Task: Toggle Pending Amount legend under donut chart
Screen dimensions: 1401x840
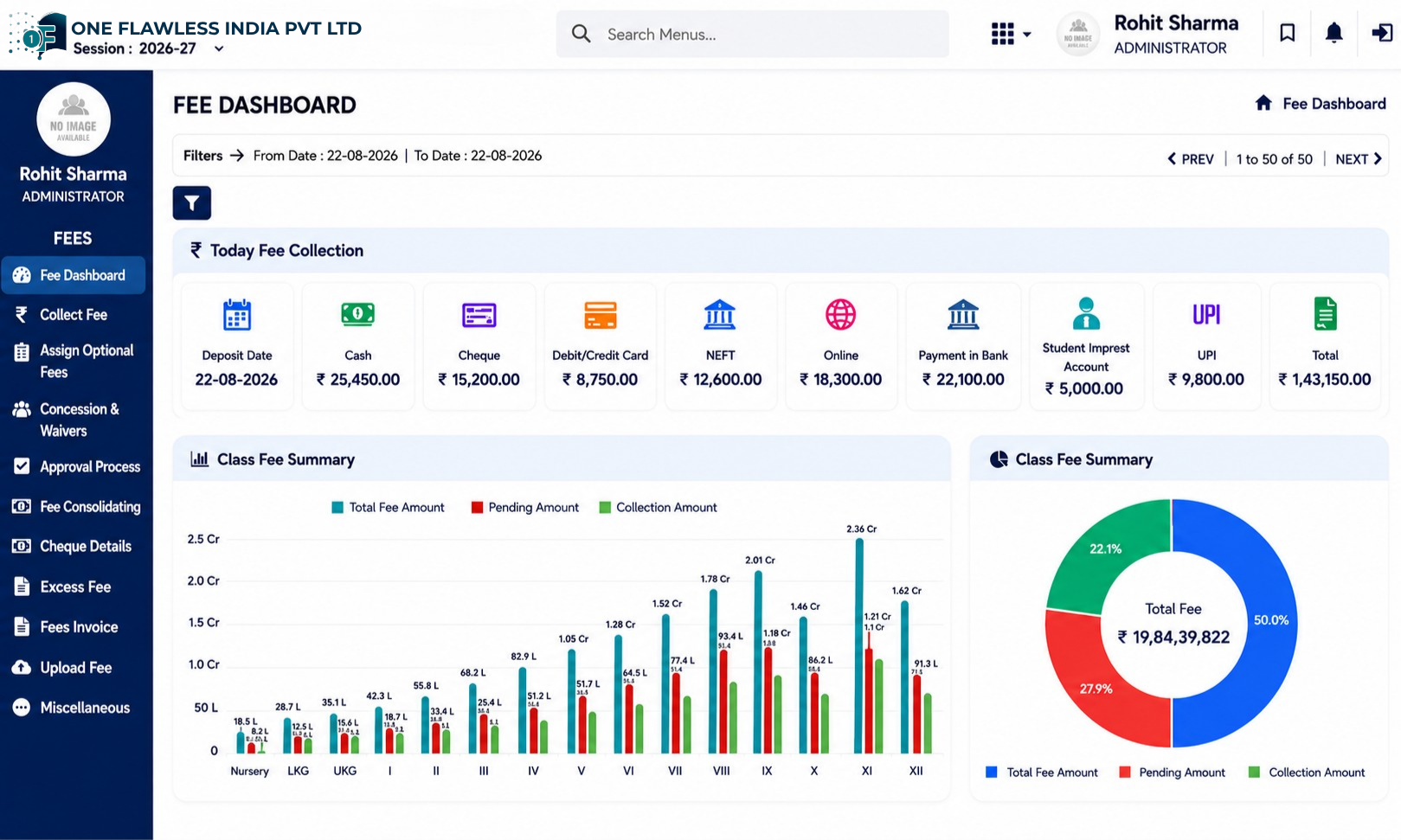Action: (x=1173, y=773)
